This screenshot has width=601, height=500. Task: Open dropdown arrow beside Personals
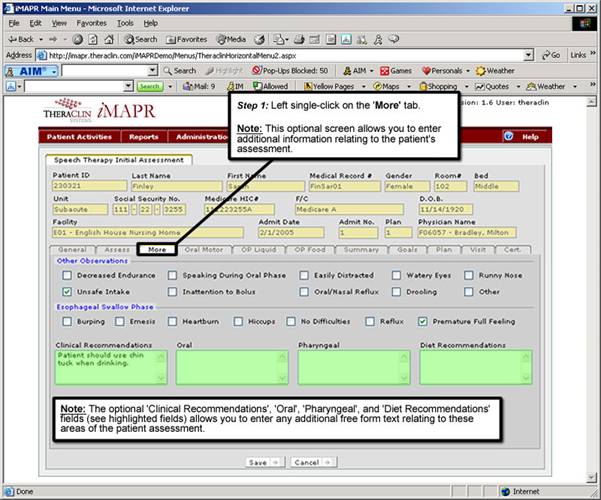[468, 71]
